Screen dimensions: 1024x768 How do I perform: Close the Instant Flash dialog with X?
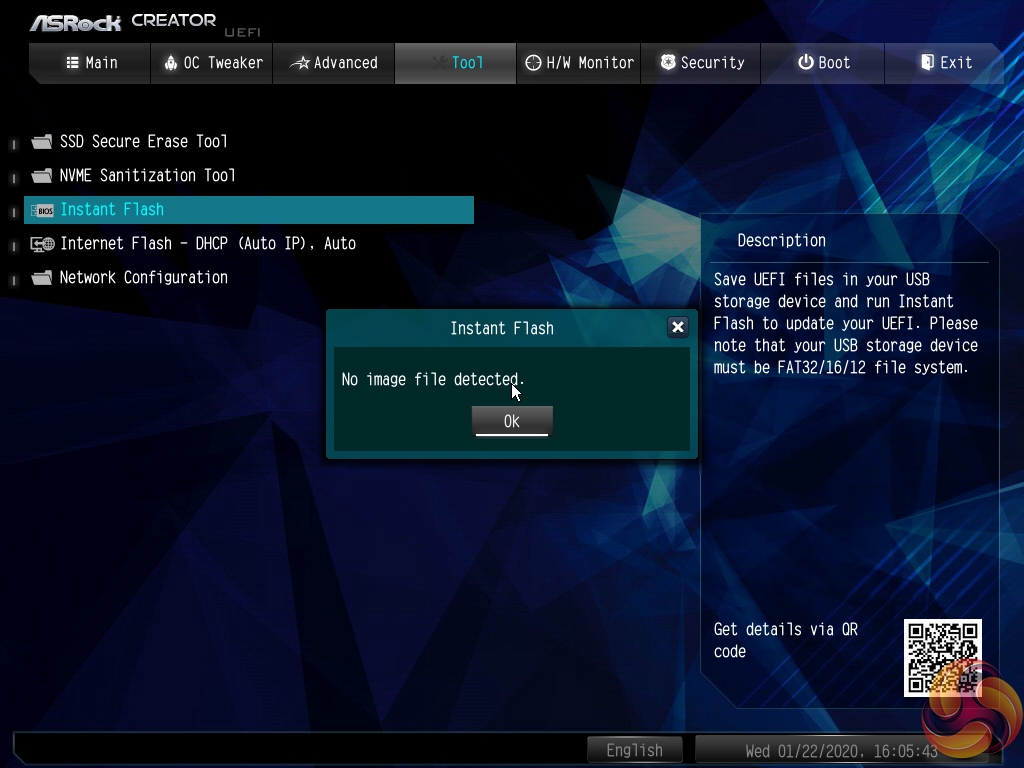point(677,327)
